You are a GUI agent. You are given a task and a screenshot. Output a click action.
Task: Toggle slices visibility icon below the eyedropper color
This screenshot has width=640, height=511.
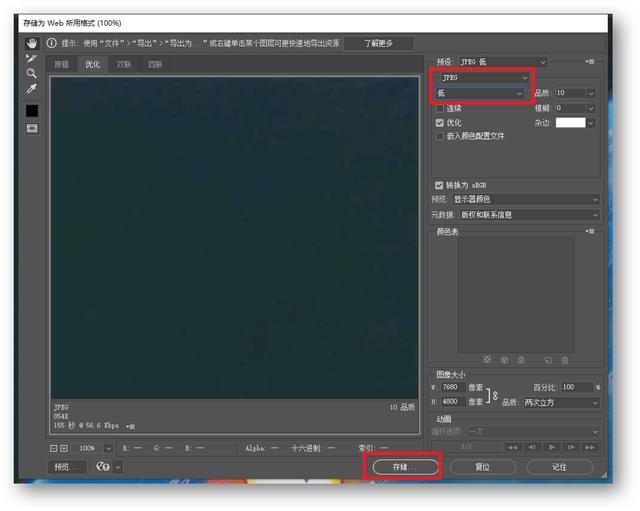[x=32, y=128]
